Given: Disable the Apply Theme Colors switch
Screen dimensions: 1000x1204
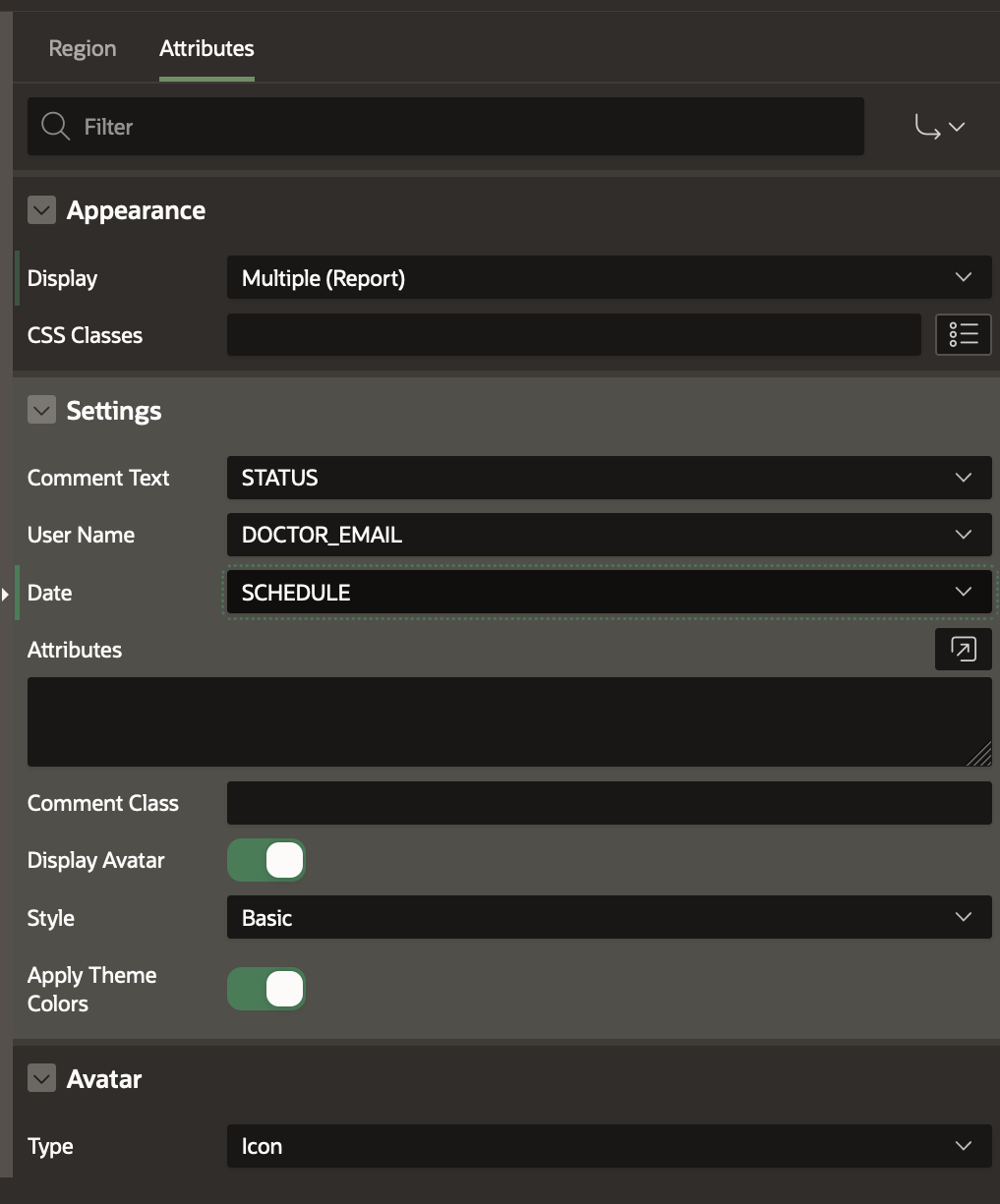Looking at the screenshot, I should point(266,989).
